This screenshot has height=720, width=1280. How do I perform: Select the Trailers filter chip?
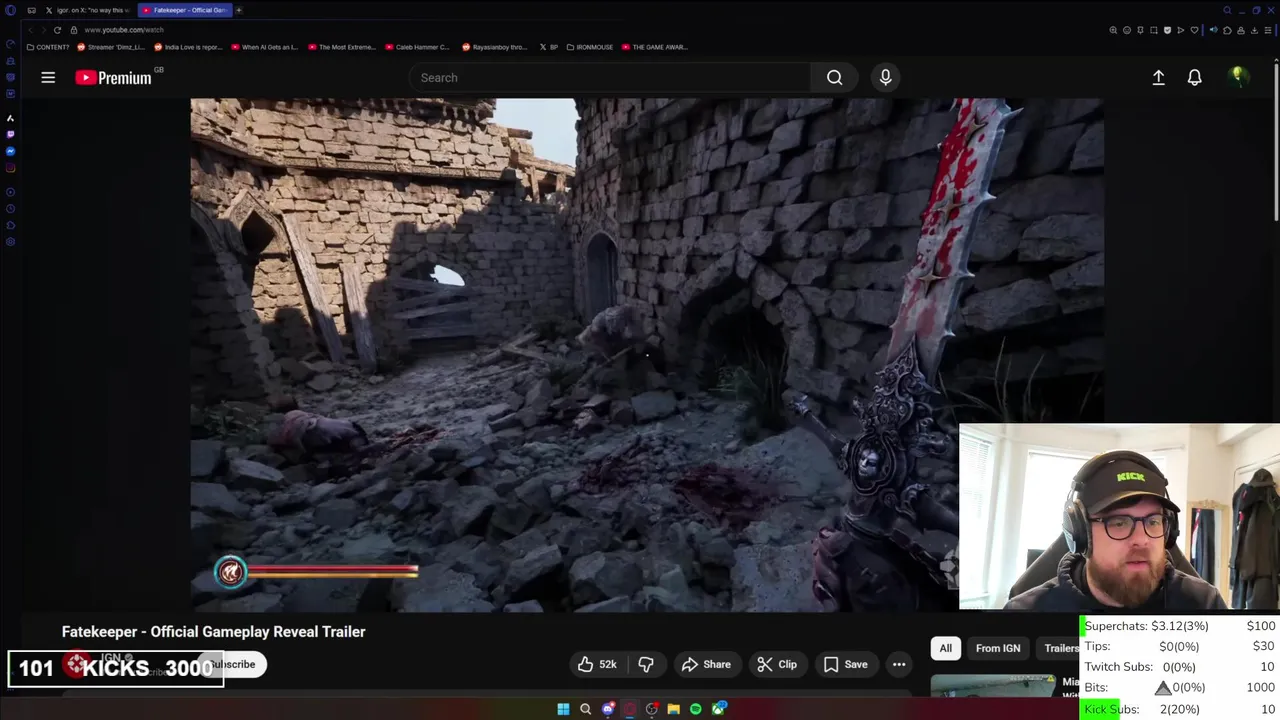tap(1061, 648)
